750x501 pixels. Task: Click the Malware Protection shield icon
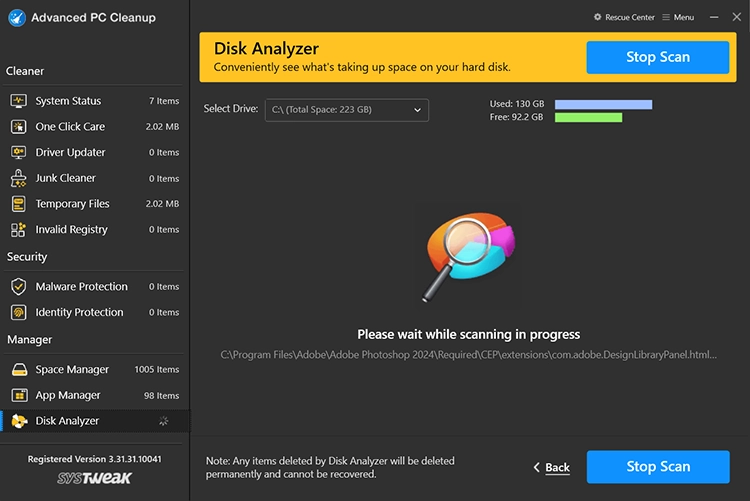coord(18,287)
